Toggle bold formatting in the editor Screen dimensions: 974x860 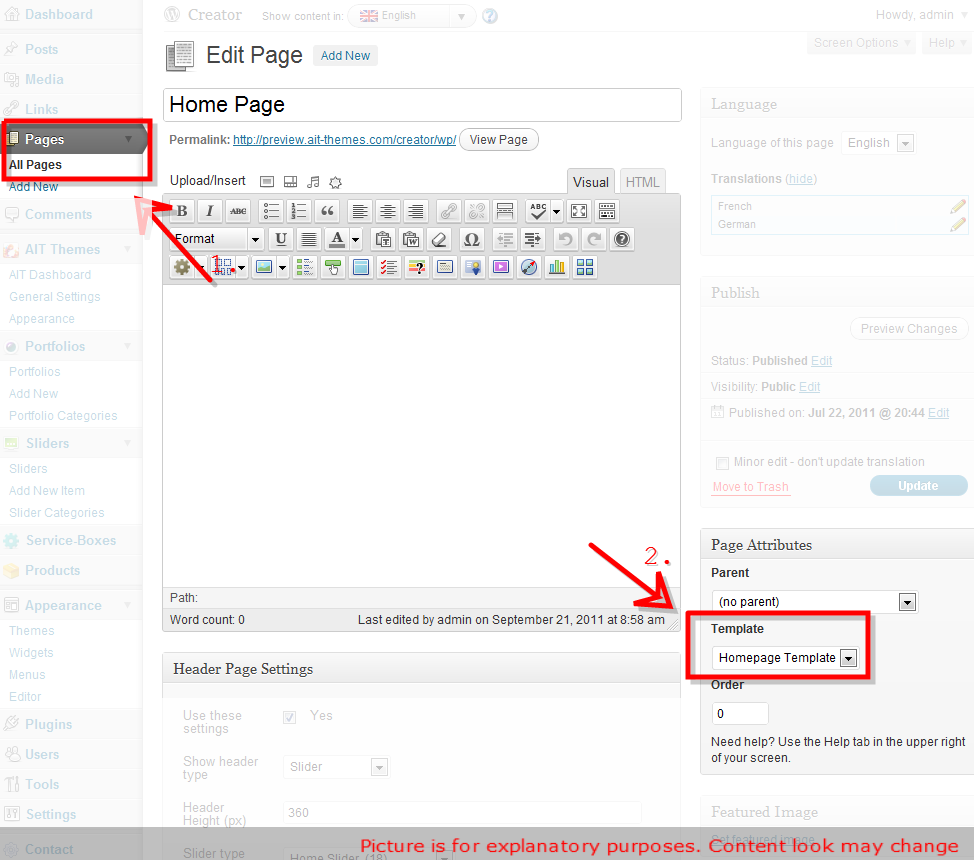(180, 211)
